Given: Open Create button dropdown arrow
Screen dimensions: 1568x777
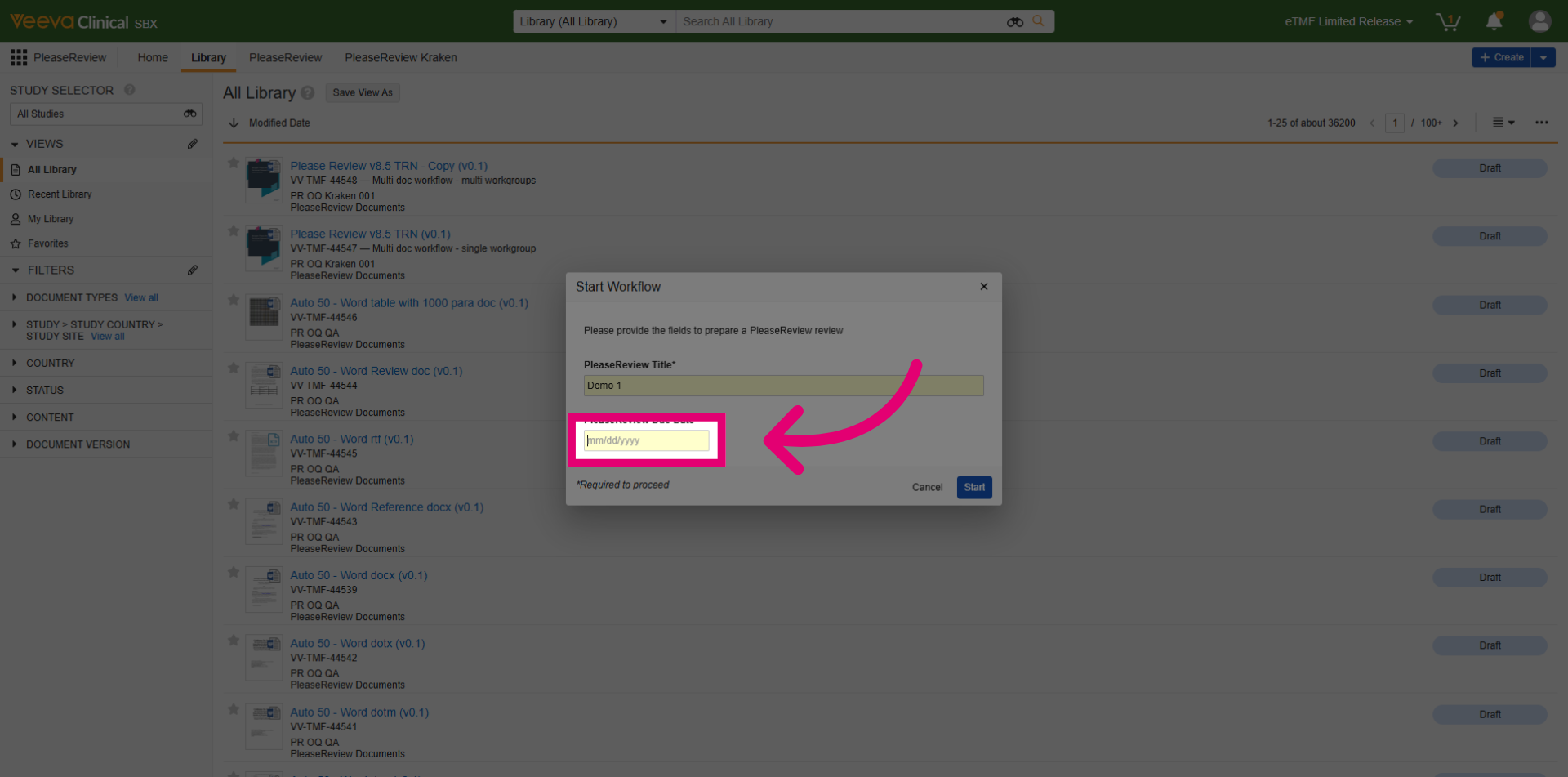Looking at the screenshot, I should coord(1543,57).
